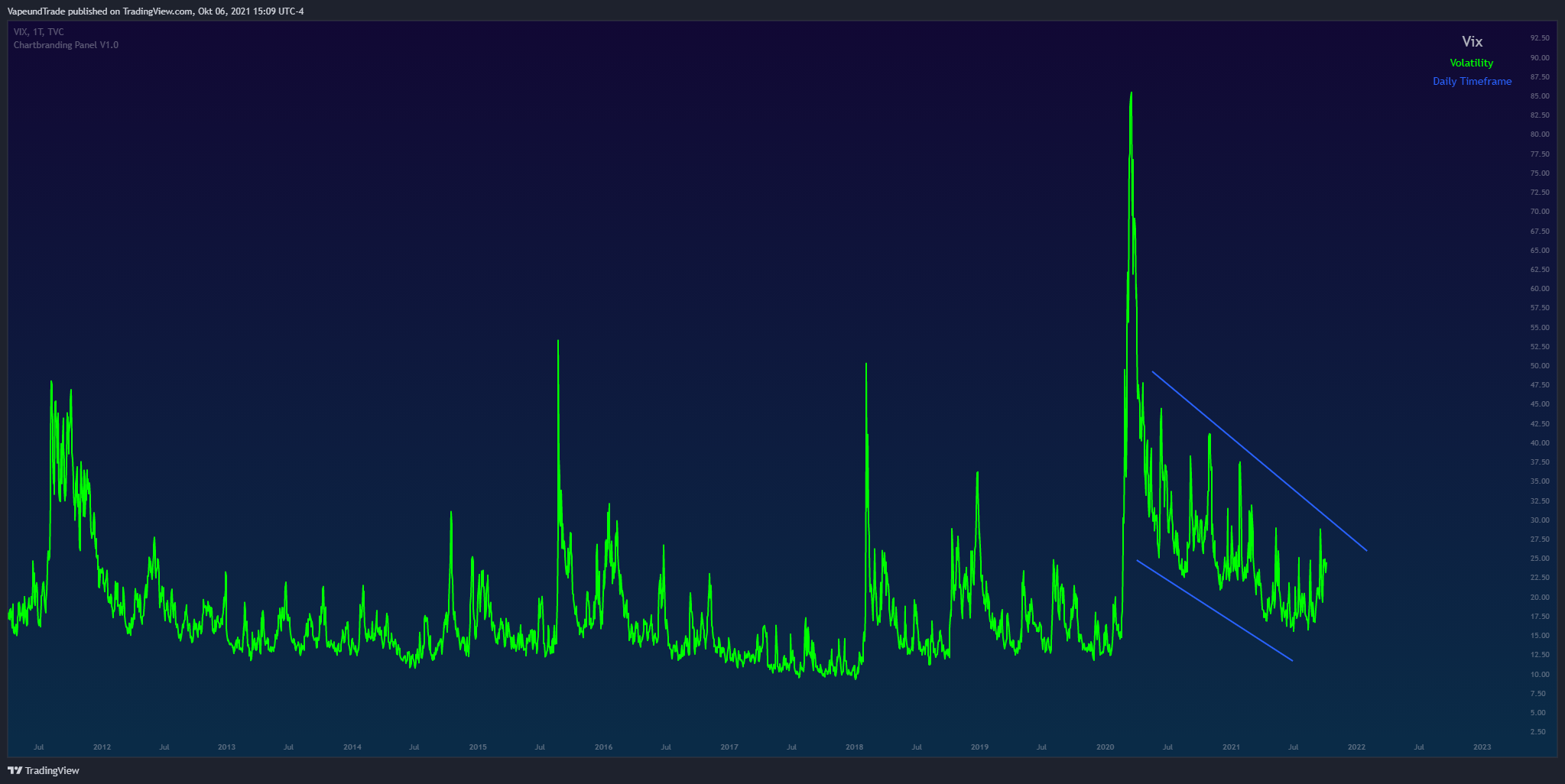
Task: Click the 2.50 price axis label
Action: [x=1540, y=732]
